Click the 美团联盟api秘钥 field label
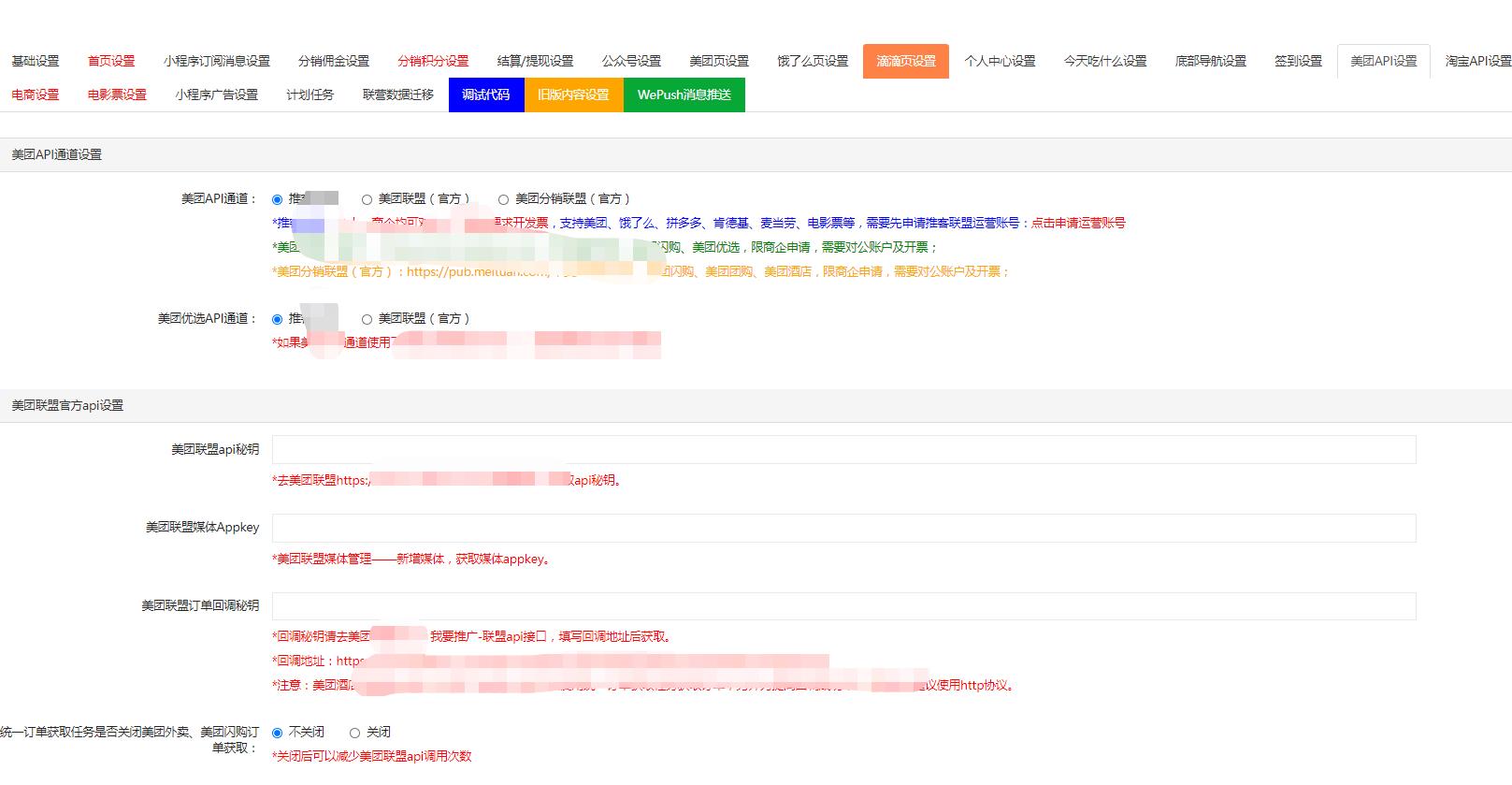1512x785 pixels. click(x=215, y=449)
